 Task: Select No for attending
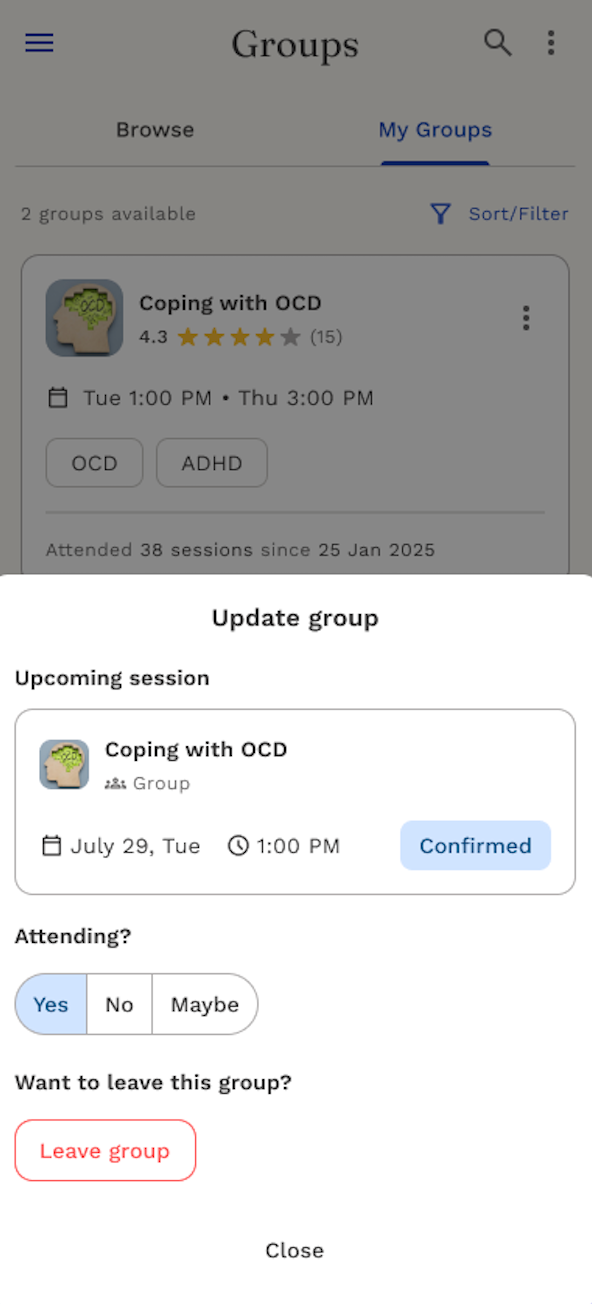(x=119, y=1004)
